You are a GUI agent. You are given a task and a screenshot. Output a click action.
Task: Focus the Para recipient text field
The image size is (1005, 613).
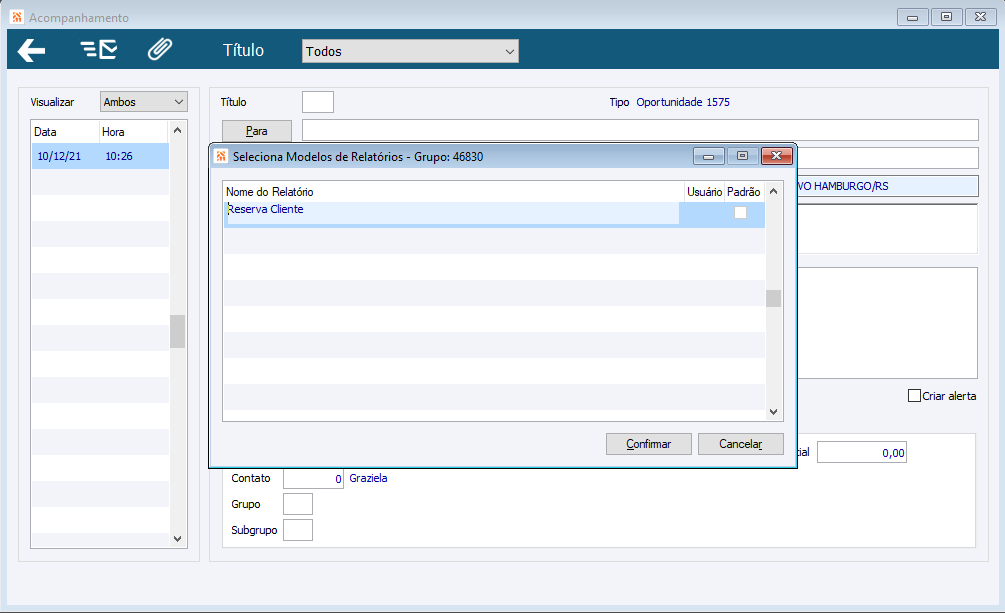point(640,130)
